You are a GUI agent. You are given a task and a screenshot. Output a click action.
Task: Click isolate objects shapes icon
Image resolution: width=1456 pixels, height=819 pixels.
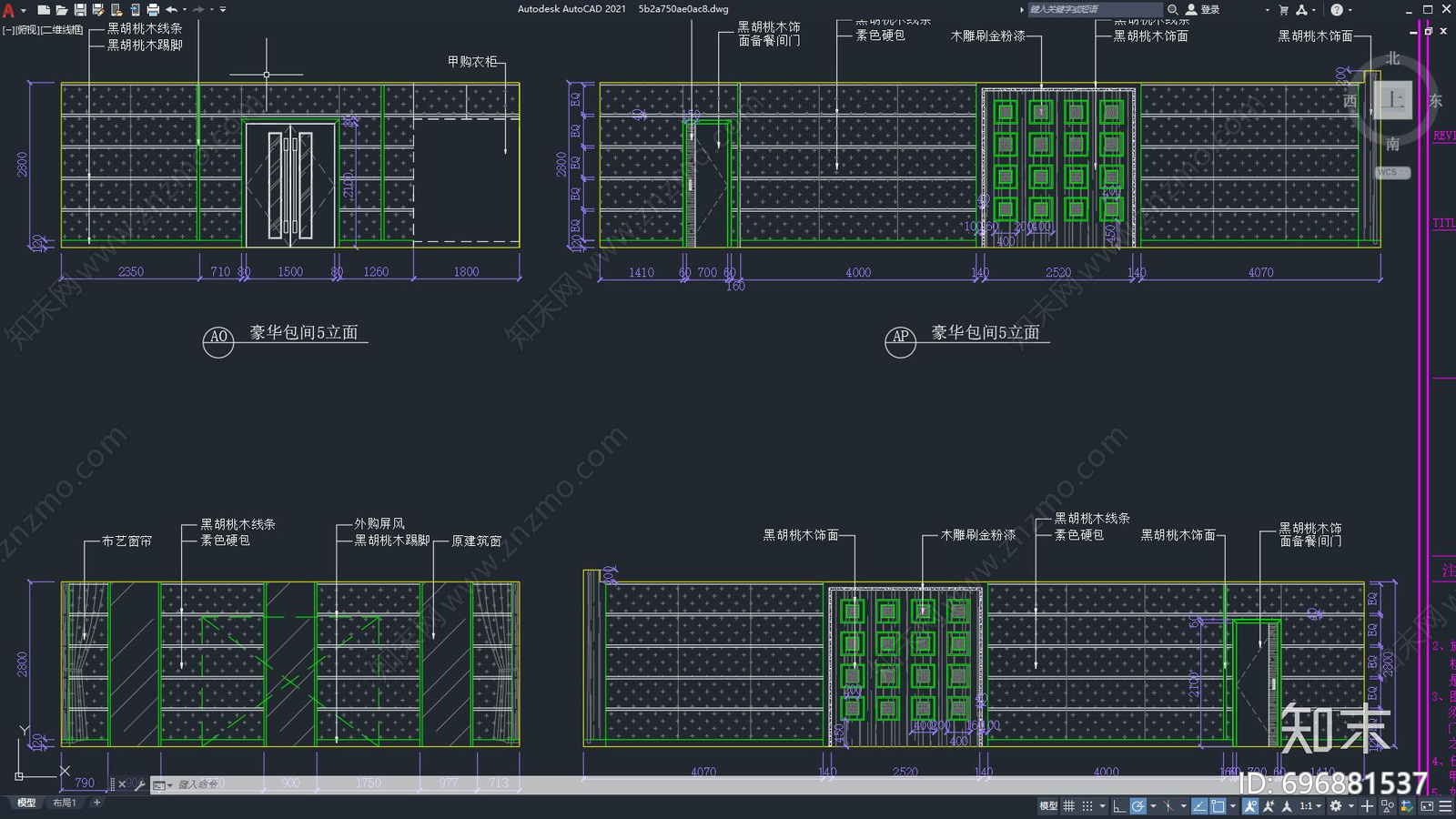pos(1387,806)
